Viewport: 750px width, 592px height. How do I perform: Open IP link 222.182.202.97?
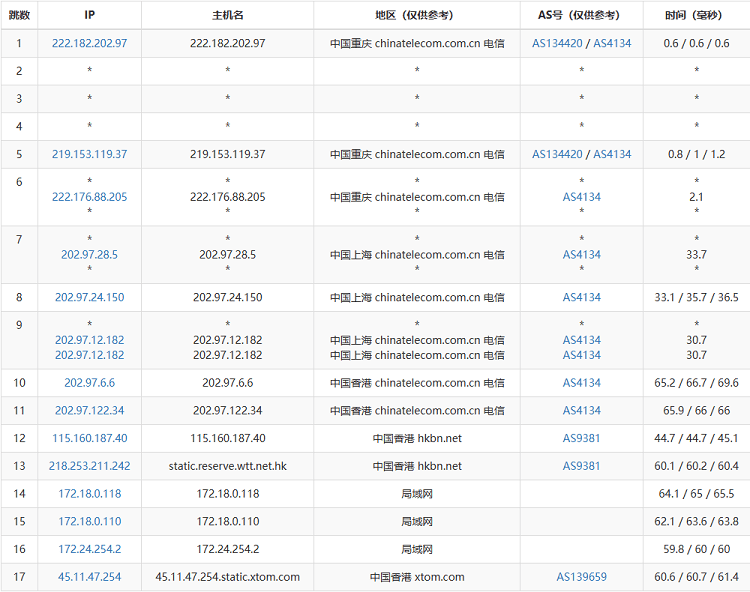pos(89,43)
